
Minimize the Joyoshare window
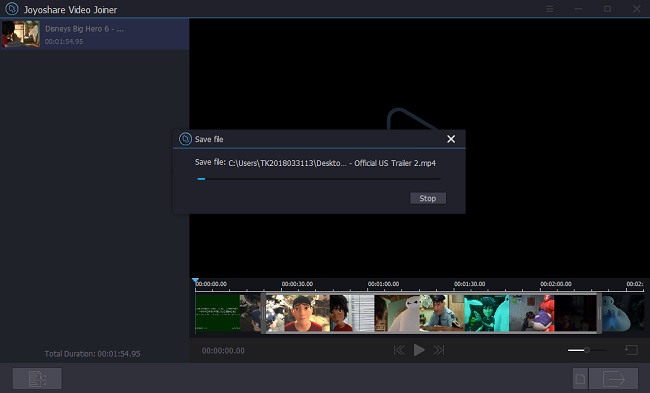(x=579, y=9)
